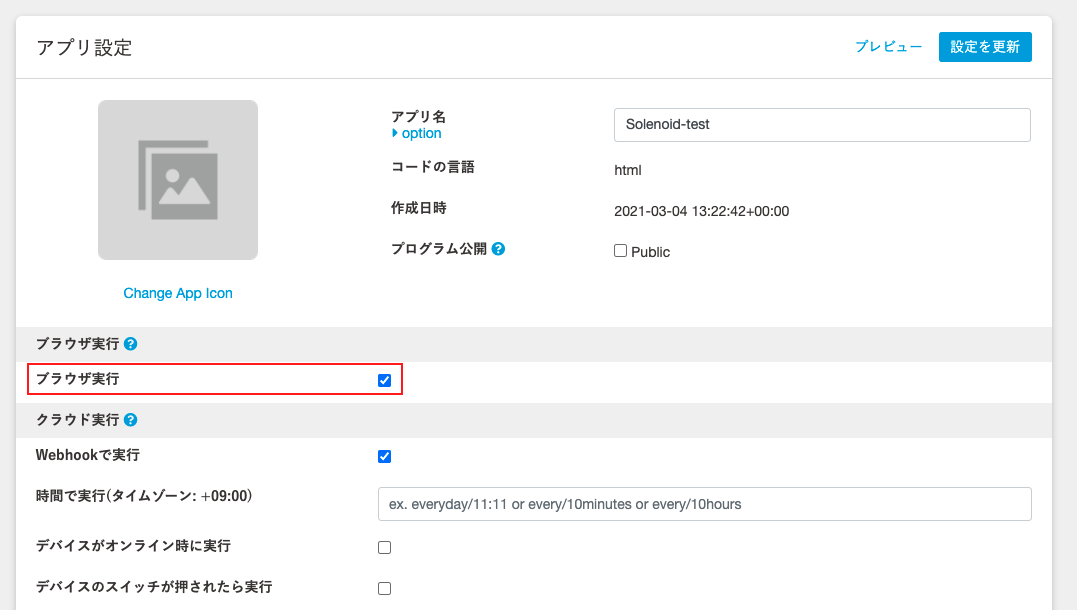
Task: Focus the 時間で実行 schedule input field
Action: [705, 504]
